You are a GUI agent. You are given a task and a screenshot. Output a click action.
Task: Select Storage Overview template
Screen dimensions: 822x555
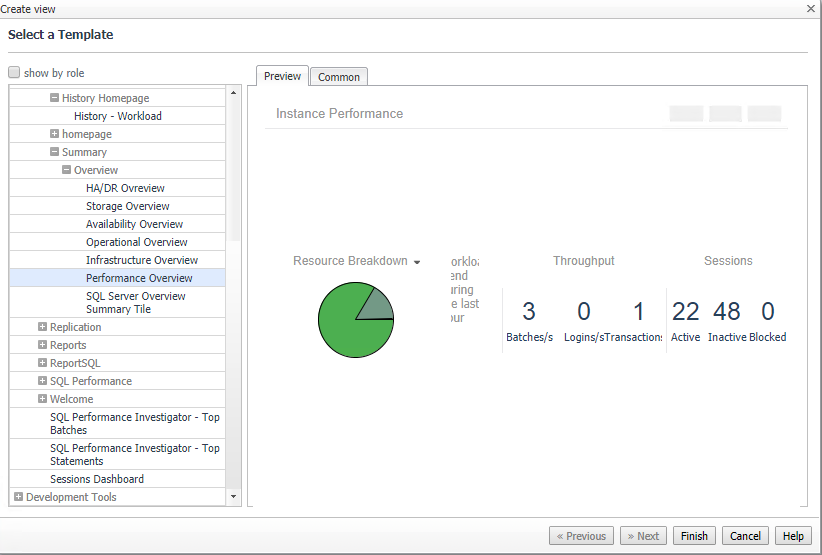click(x=127, y=206)
